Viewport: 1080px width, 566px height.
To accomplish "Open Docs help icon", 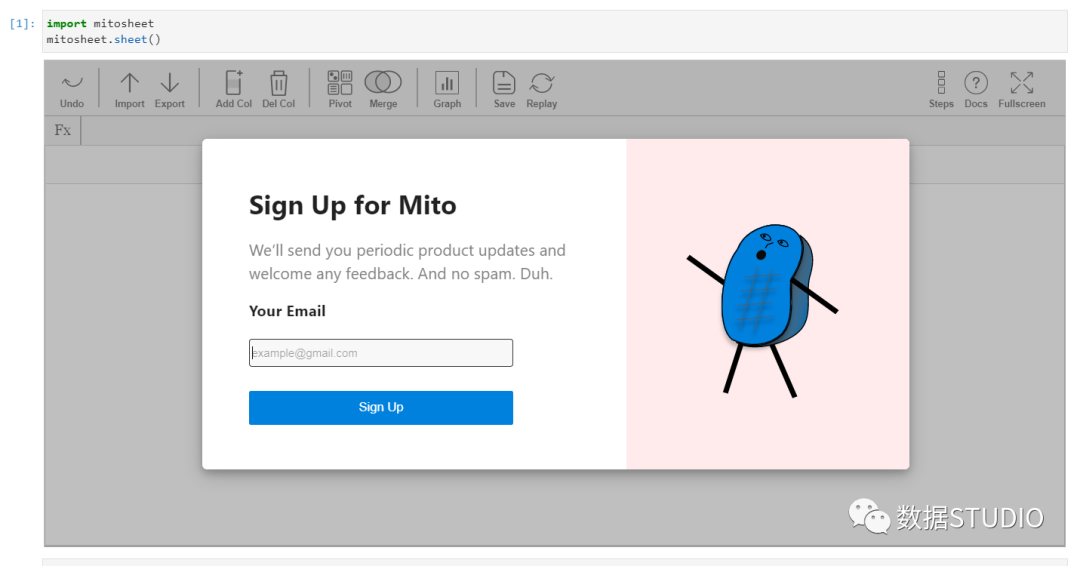I will coord(975,90).
